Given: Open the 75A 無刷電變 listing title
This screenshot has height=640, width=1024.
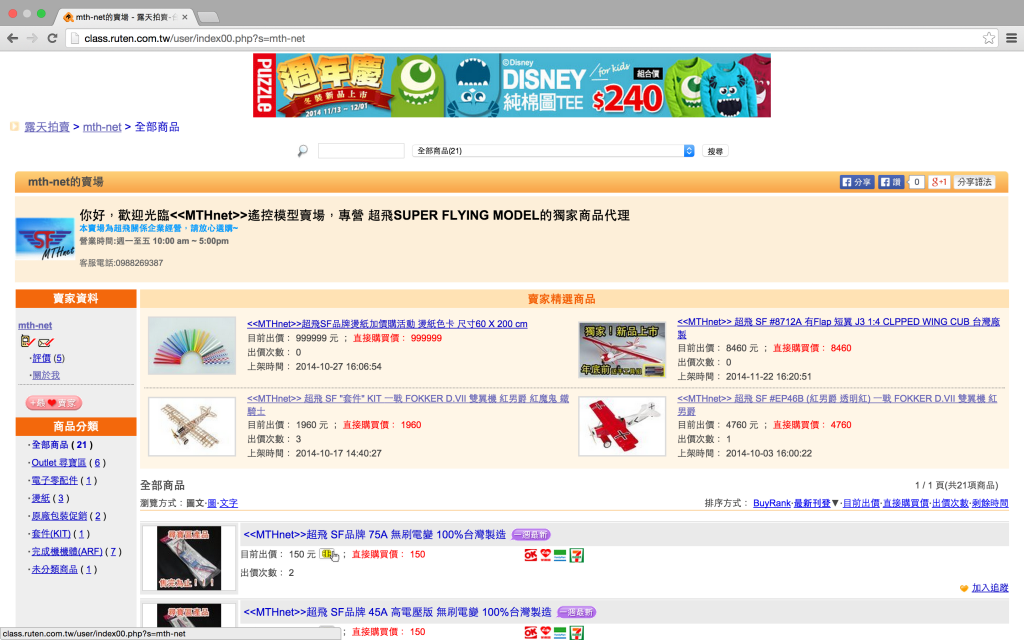Looking at the screenshot, I should coord(375,535).
